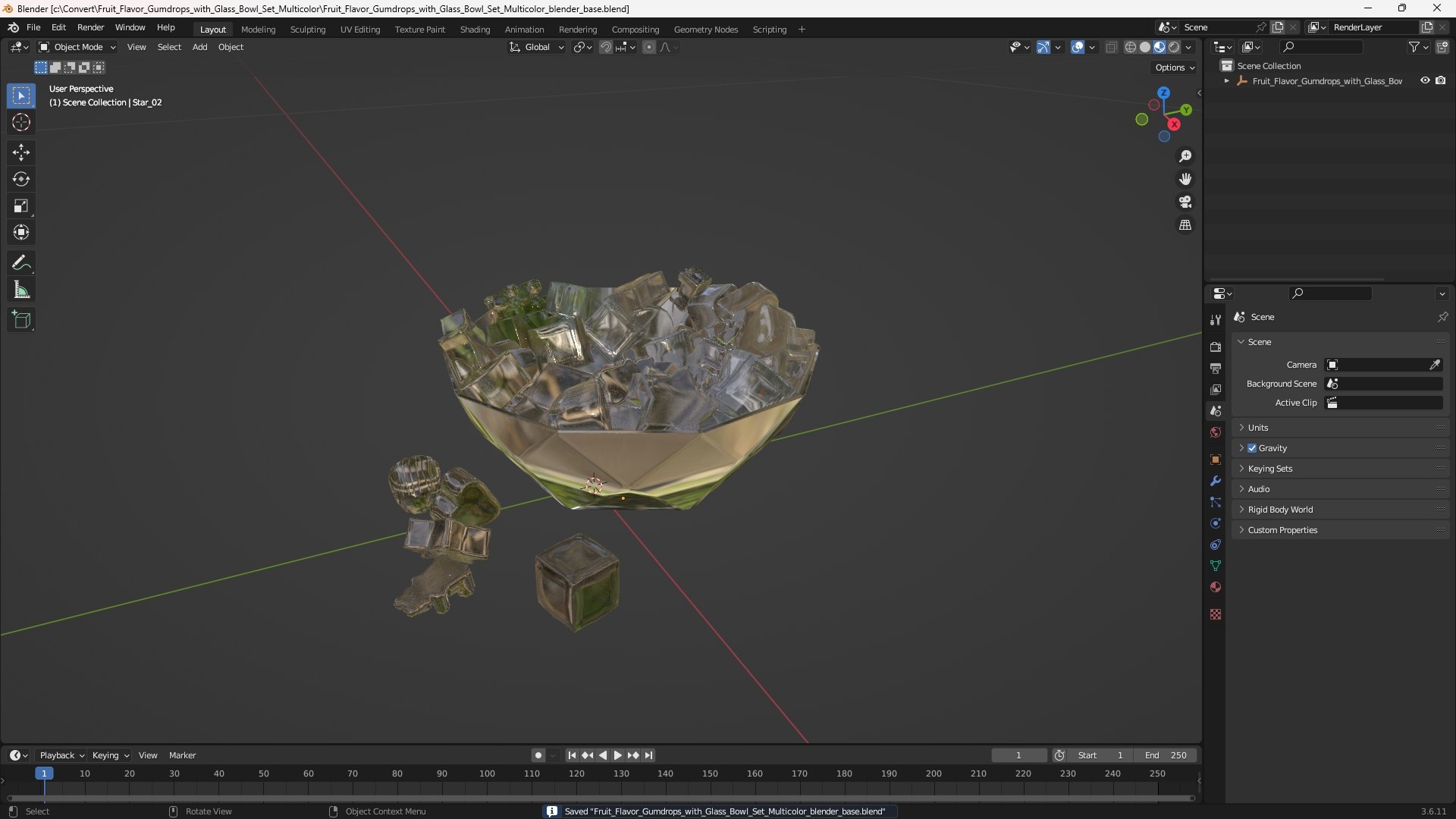Switch to the Modeling workspace tab
Screen dimensions: 1456x819
coord(258,30)
